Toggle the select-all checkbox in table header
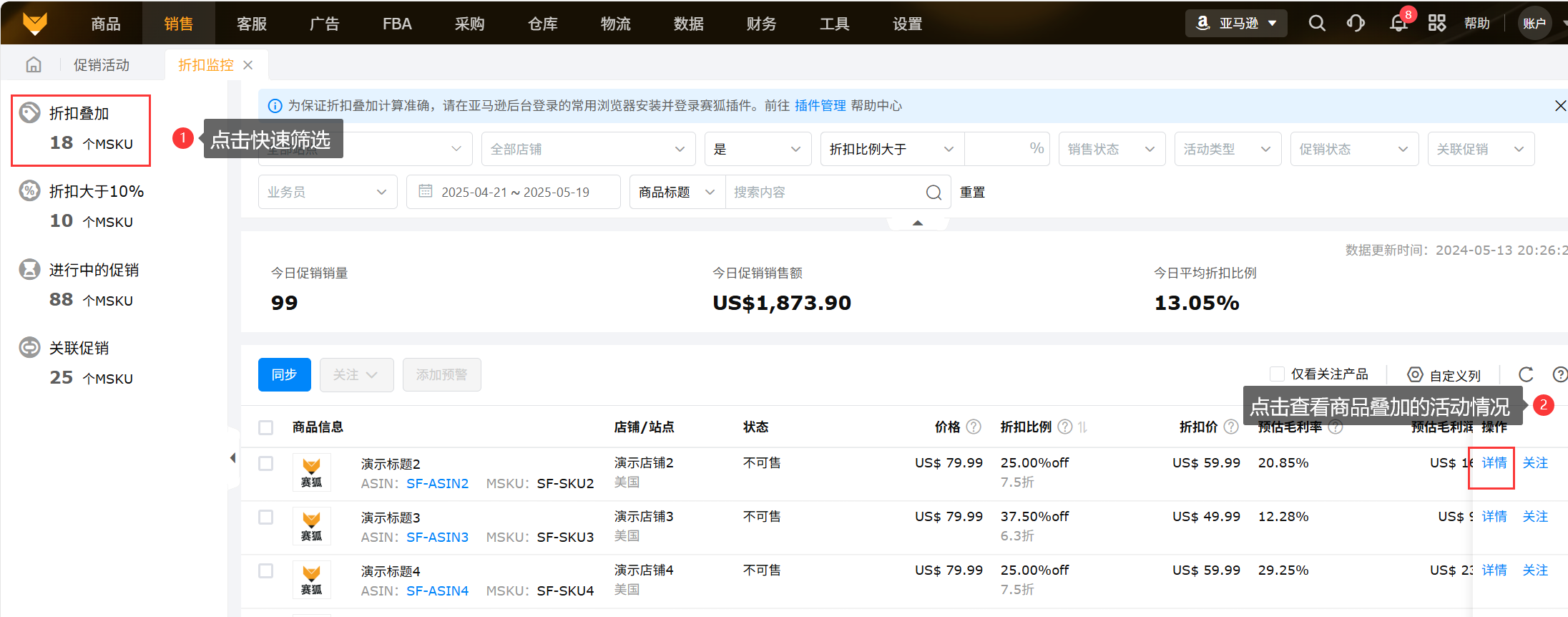 click(266, 427)
